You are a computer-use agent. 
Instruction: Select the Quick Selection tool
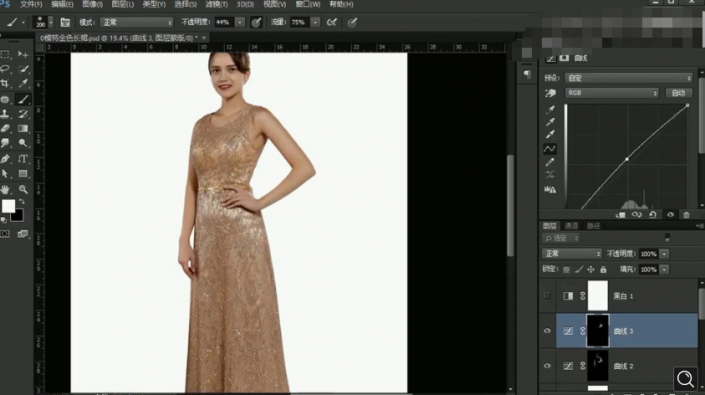coord(22,69)
